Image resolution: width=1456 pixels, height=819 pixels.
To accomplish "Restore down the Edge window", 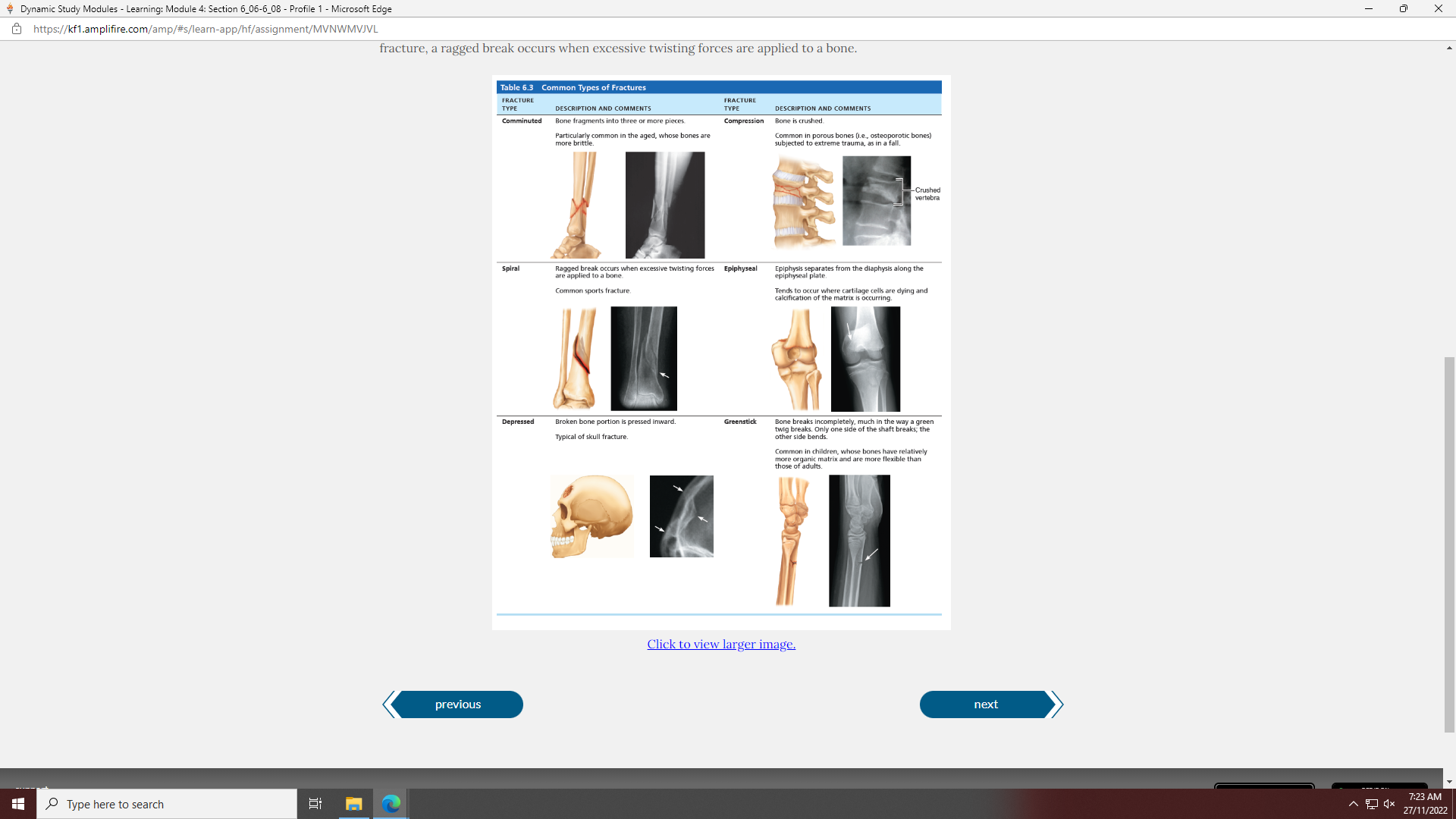I will (1403, 9).
